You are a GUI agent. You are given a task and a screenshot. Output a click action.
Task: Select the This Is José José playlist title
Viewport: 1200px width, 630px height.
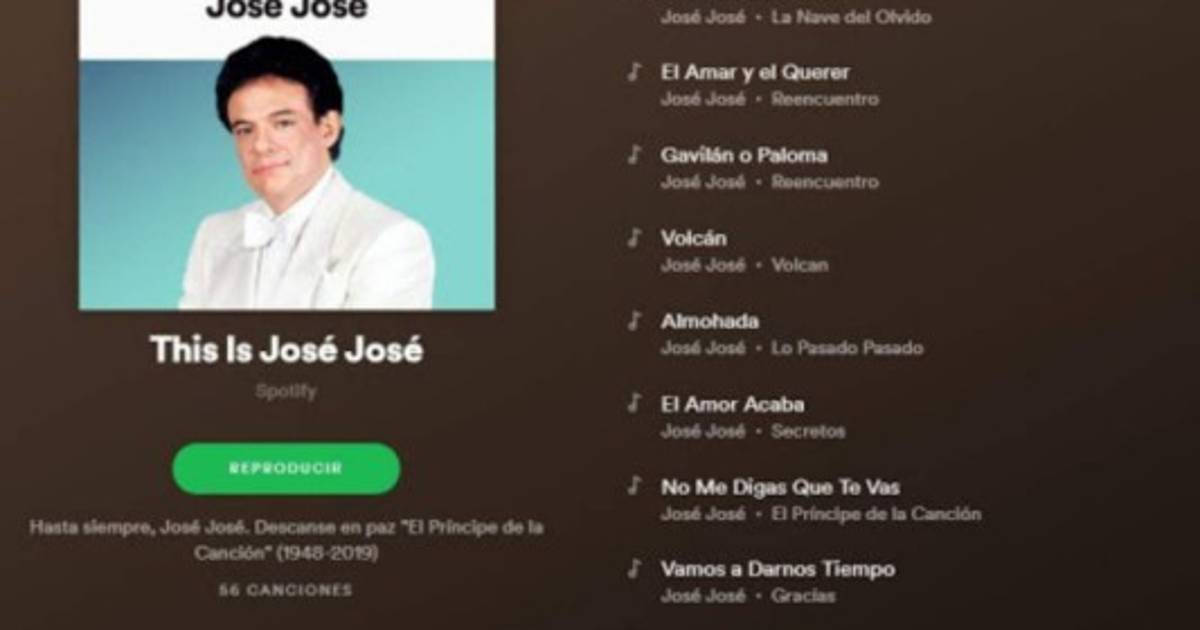[x=286, y=350]
